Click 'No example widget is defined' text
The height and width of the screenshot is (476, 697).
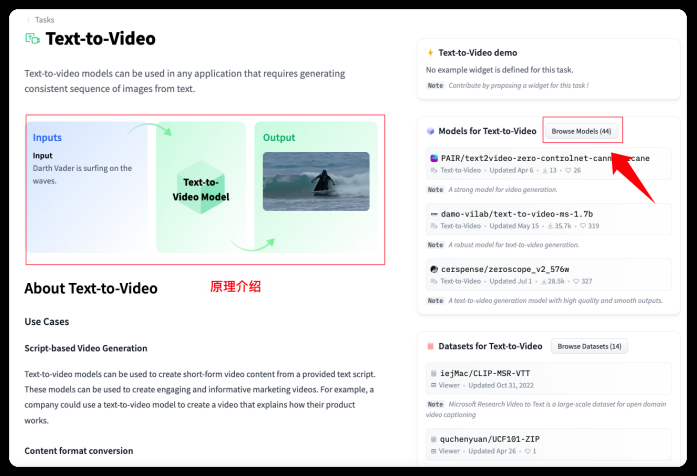[500, 70]
